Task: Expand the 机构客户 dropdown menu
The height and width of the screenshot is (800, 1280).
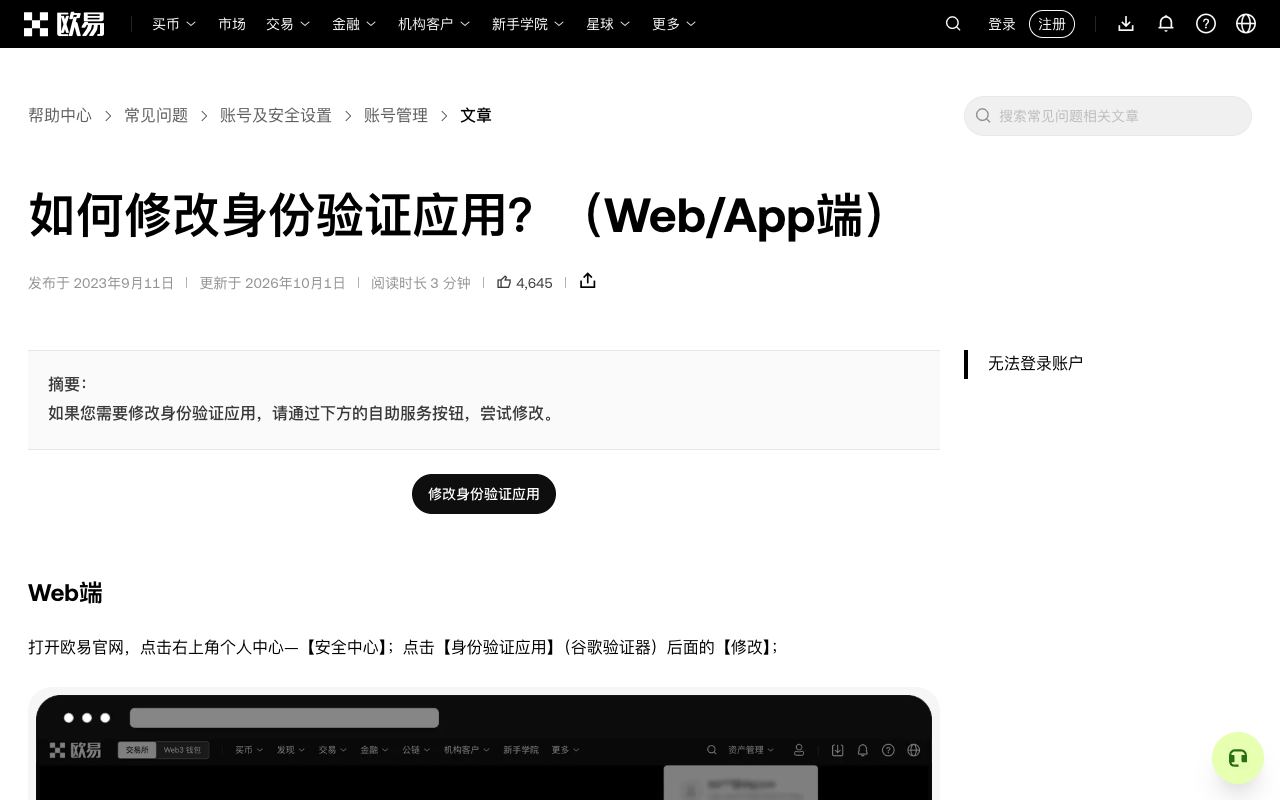Action: (x=434, y=24)
